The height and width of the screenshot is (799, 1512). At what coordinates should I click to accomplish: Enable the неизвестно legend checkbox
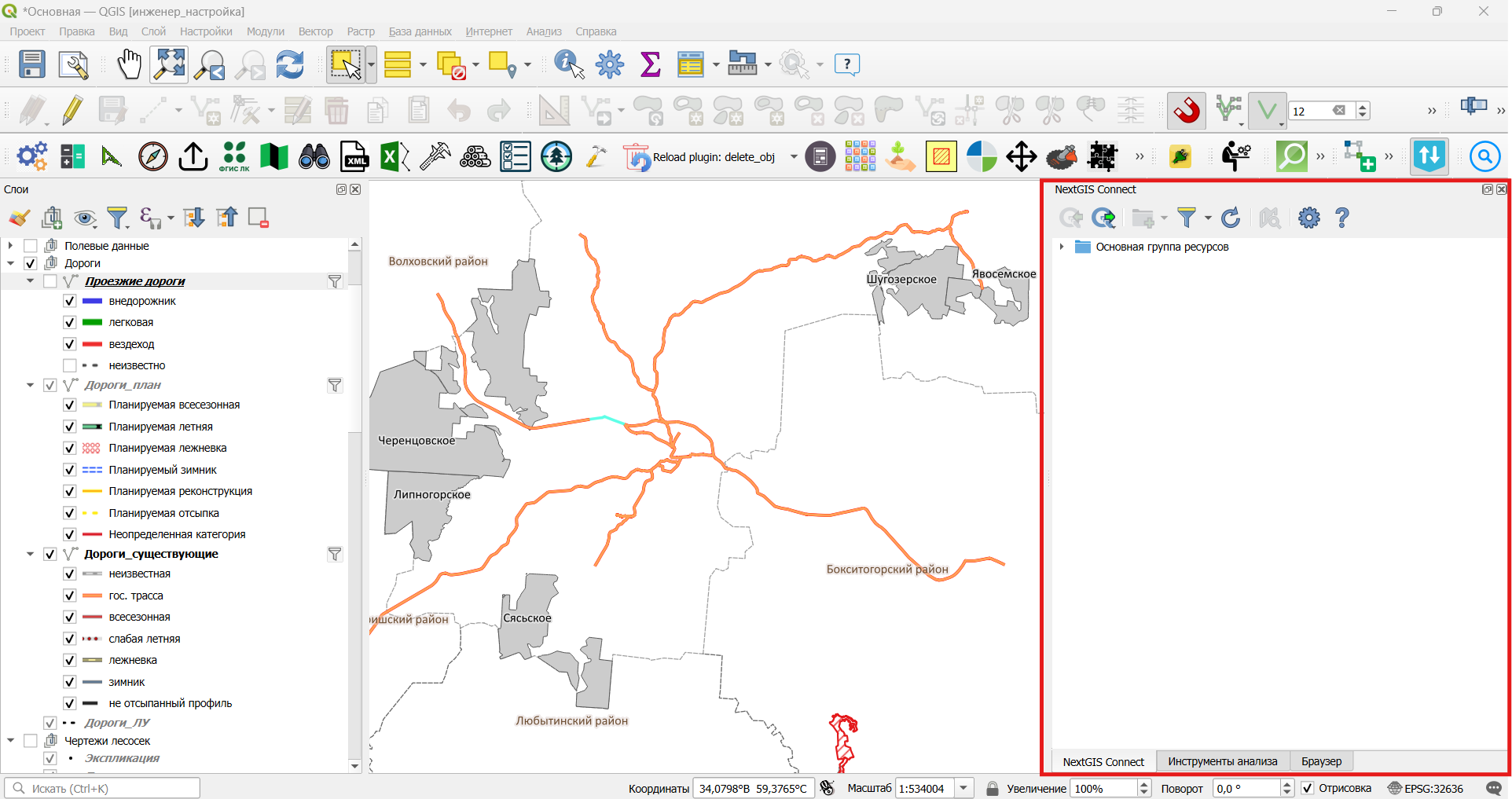click(70, 365)
